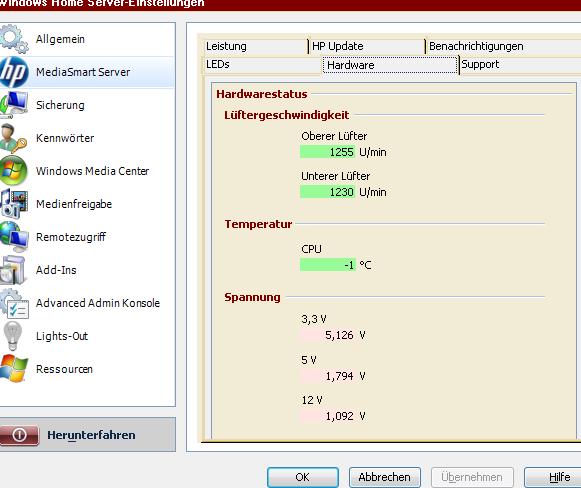Click the Abbrechen button
Image resolution: width=581 pixels, height=488 pixels.
(385, 477)
